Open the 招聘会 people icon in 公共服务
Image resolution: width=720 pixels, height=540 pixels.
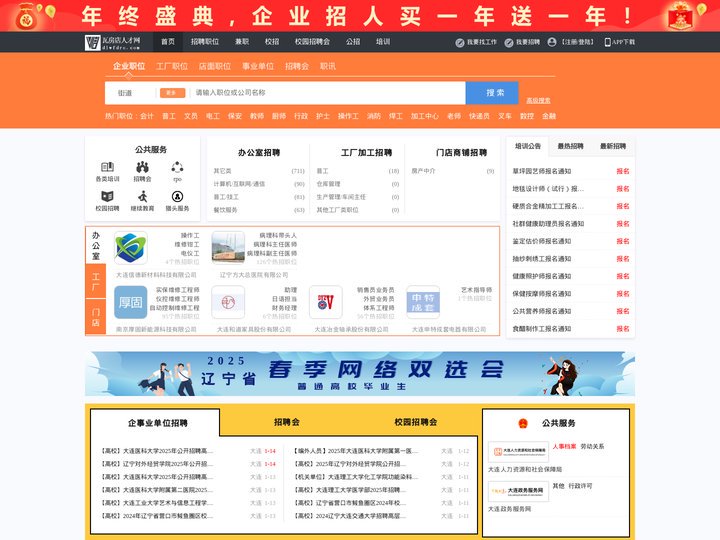[x=142, y=167]
